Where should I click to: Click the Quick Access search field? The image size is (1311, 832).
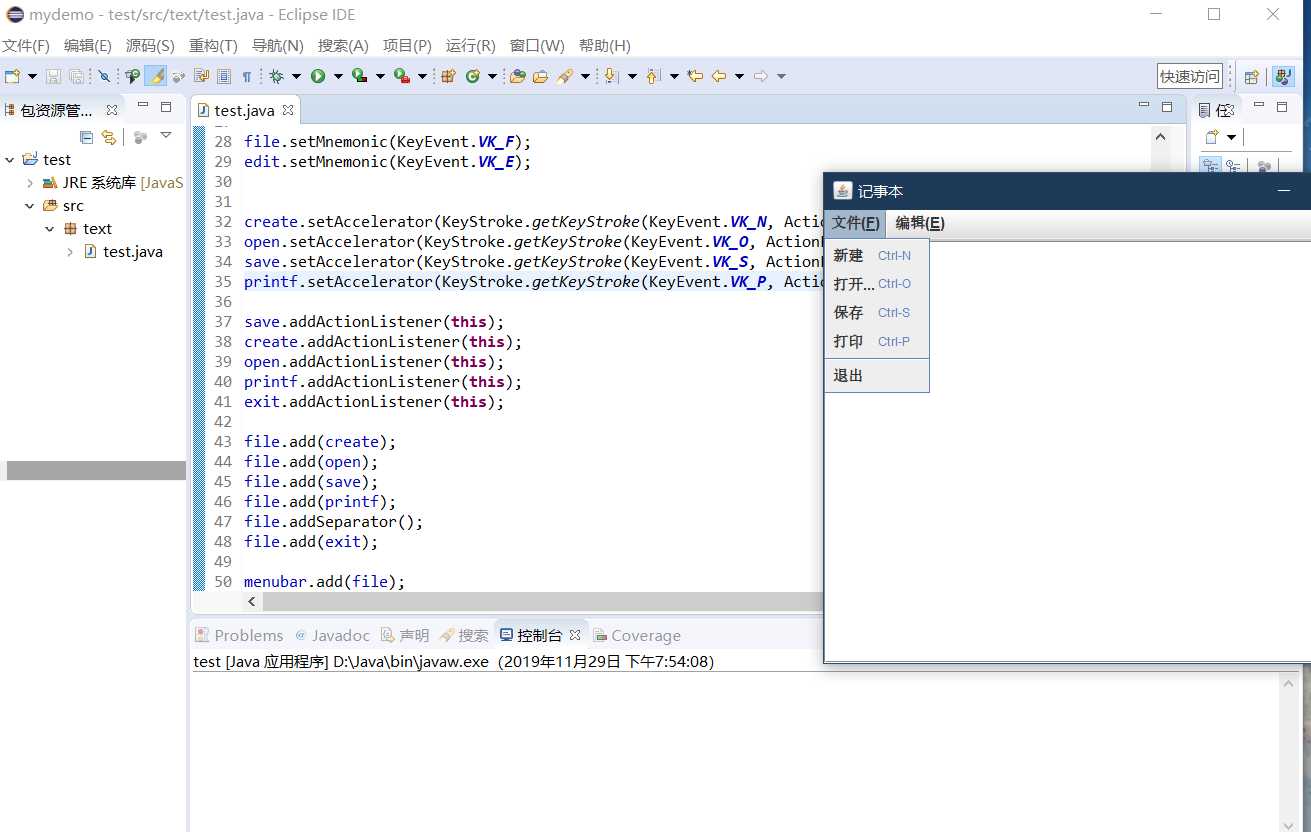[1190, 76]
